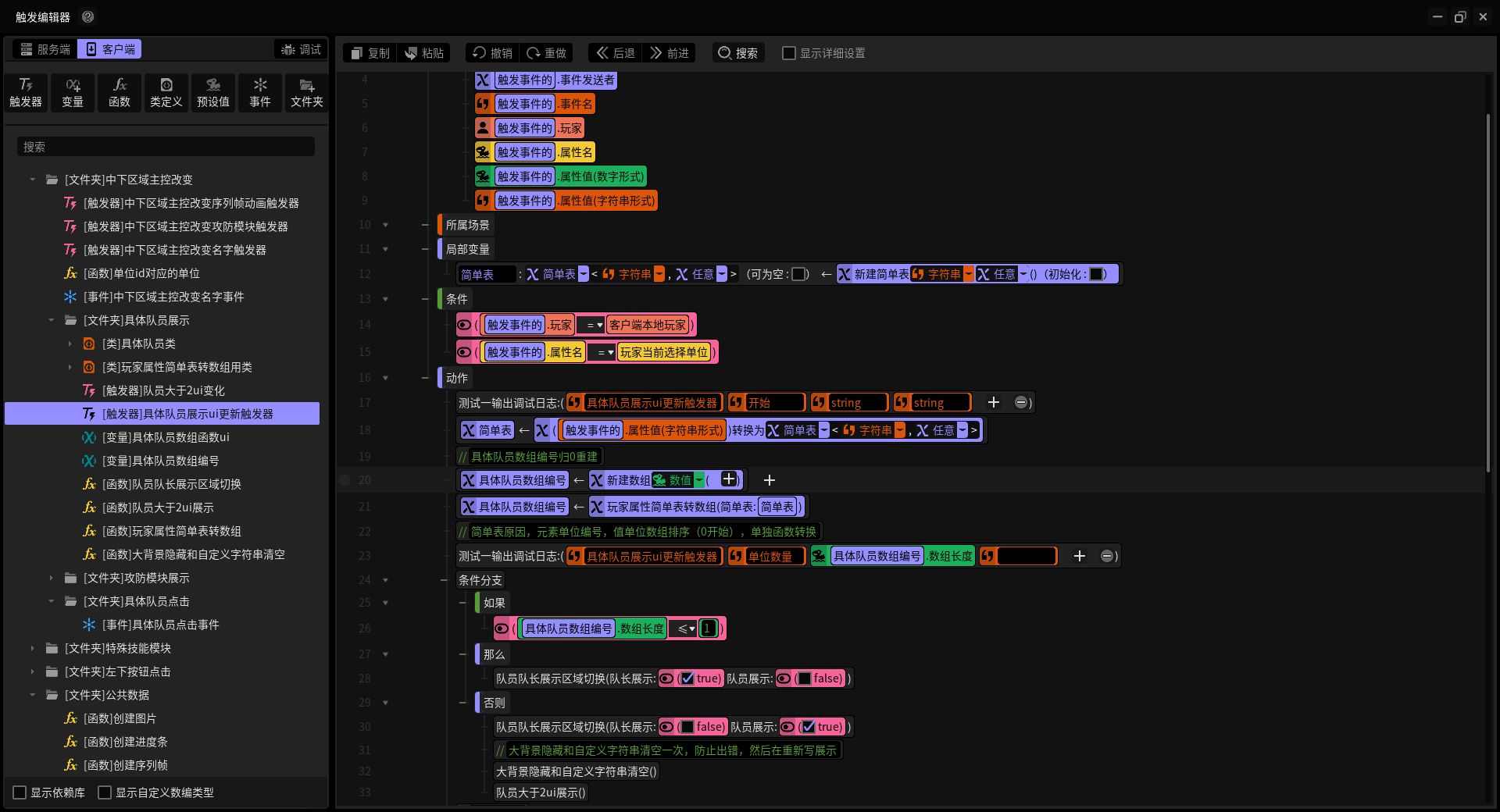Image resolution: width=1500 pixels, height=812 pixels.
Task: Open [函数]单位id对应的单位 in tree
Action: click(x=141, y=273)
